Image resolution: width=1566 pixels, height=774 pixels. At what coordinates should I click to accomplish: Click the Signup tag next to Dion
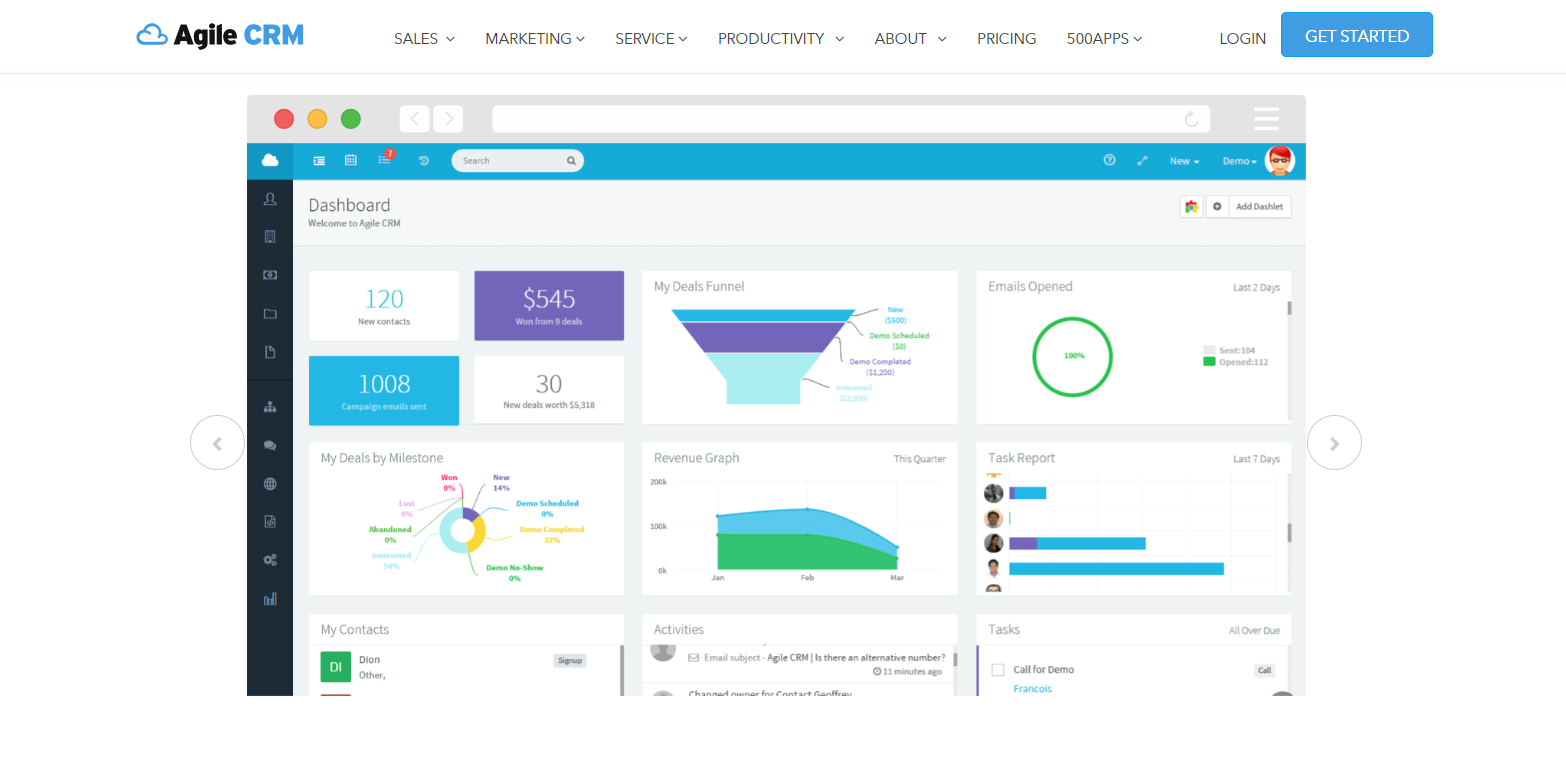570,660
